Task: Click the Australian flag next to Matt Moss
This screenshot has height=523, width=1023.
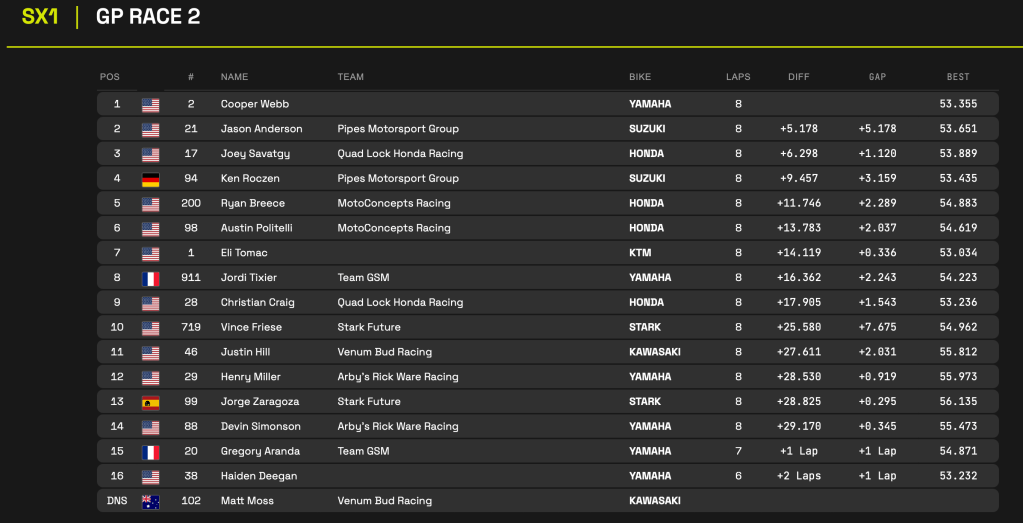Action: pyautogui.click(x=150, y=501)
